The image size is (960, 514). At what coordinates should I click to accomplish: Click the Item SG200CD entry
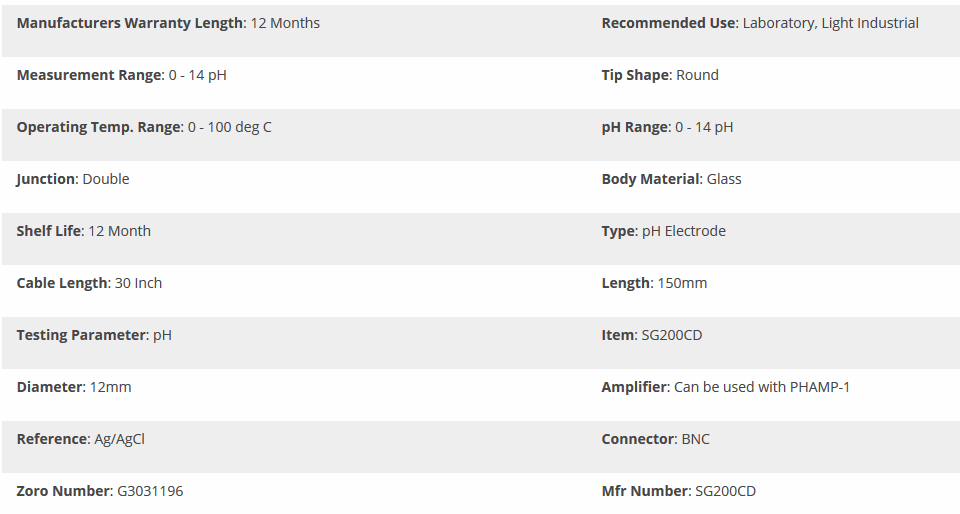click(652, 335)
